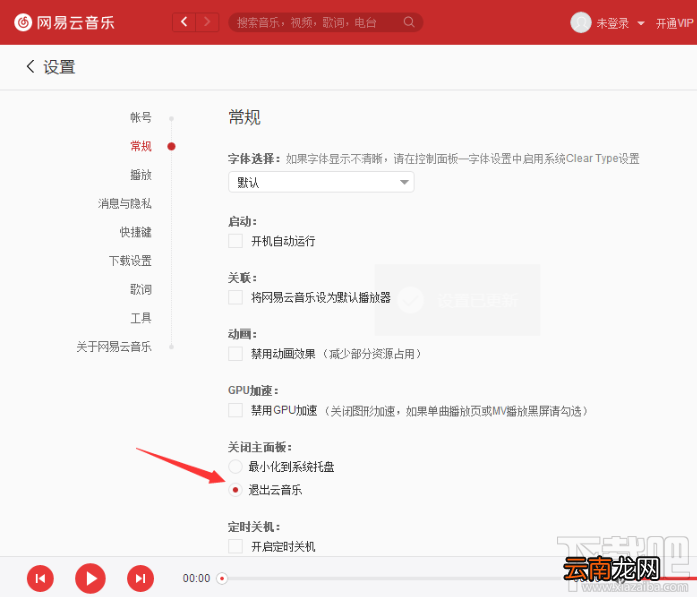
Task: Click the NetEase Cloud Music logo icon
Action: click(23, 22)
